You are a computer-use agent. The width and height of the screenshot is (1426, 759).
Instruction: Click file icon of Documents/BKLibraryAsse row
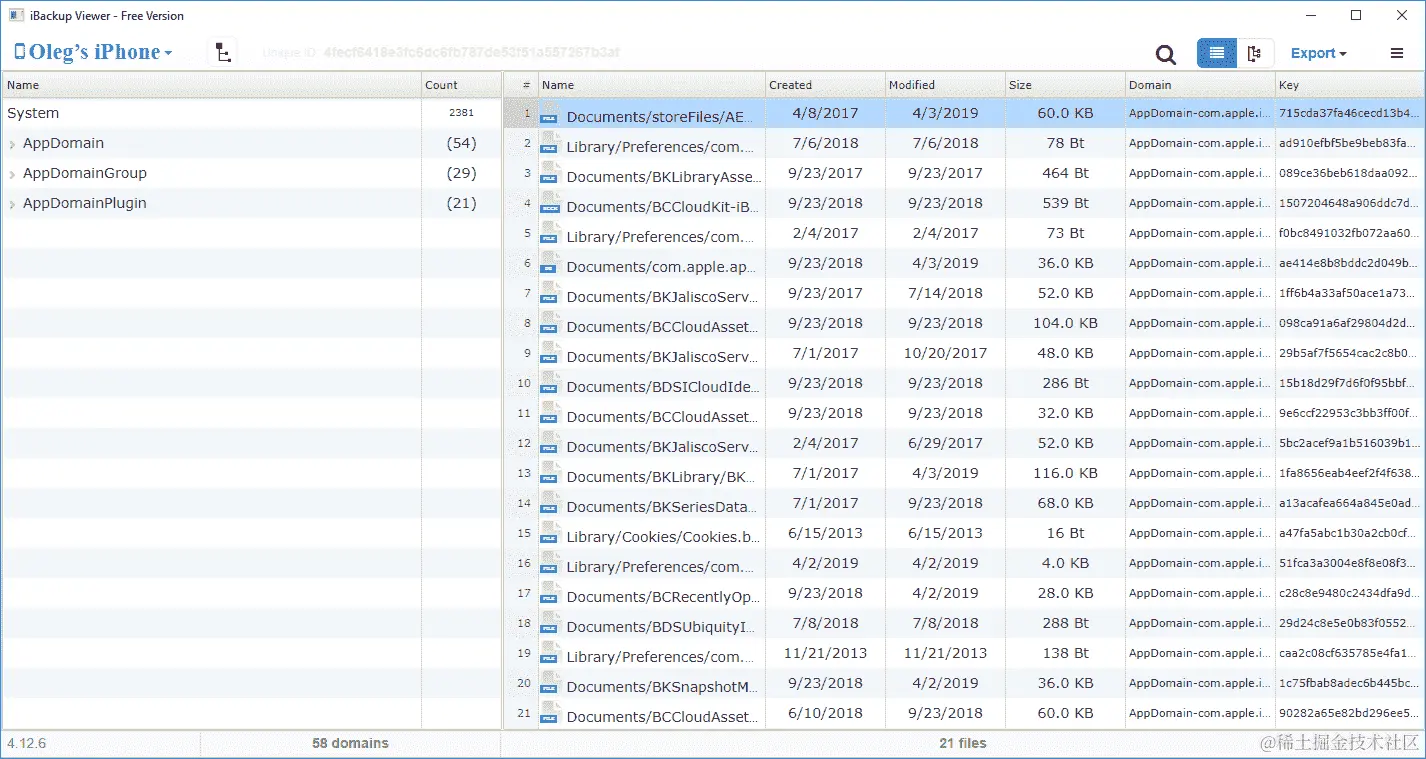[x=550, y=173]
